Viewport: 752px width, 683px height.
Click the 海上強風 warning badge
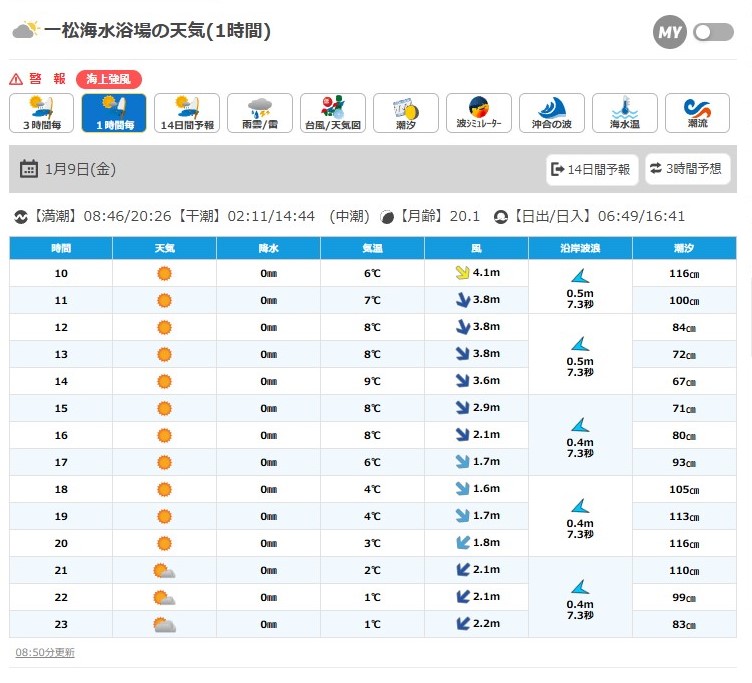click(x=109, y=78)
